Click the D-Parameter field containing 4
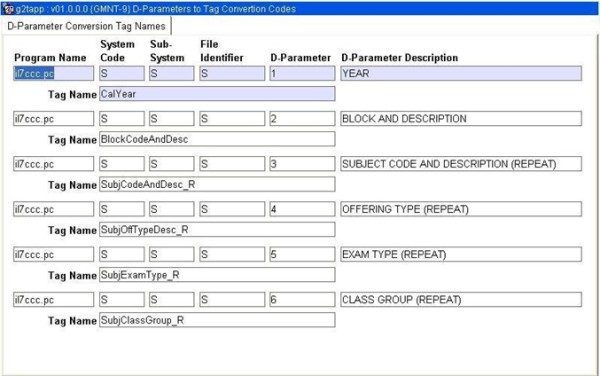 [302, 209]
